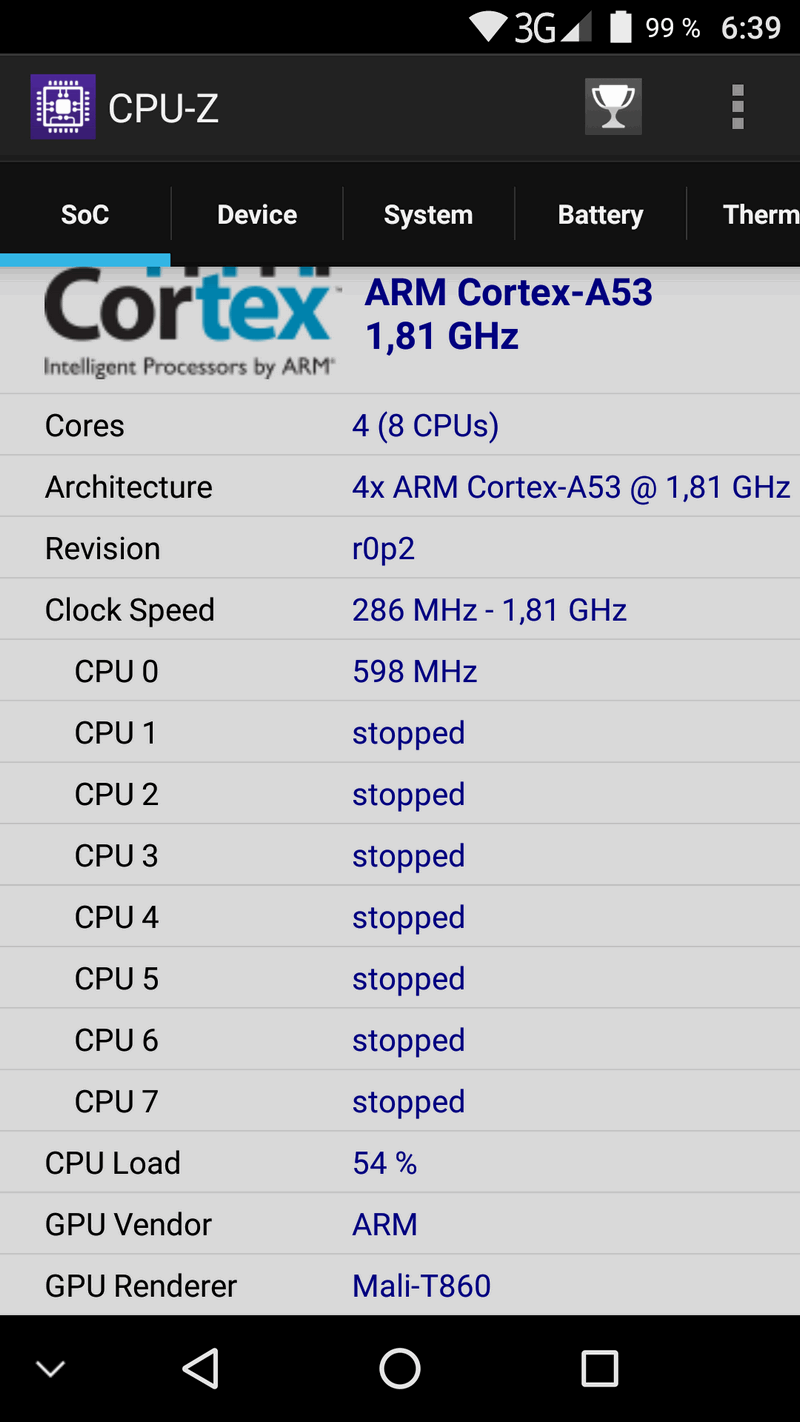Tap the battery icon in status bar

point(621,27)
